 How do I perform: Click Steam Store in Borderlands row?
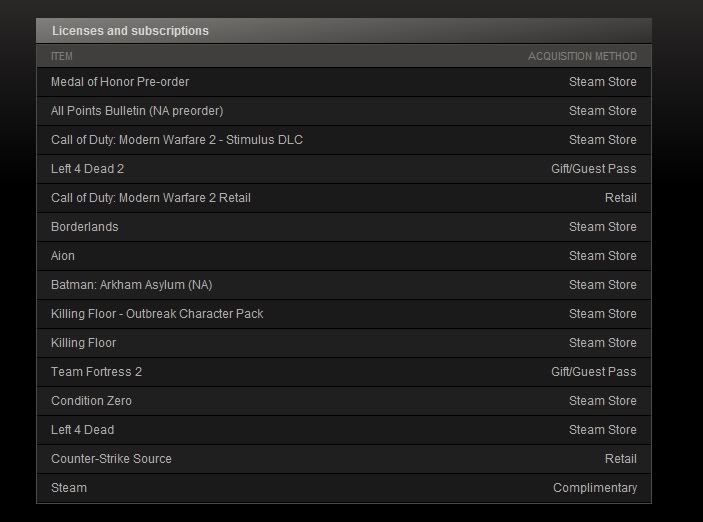tap(603, 227)
